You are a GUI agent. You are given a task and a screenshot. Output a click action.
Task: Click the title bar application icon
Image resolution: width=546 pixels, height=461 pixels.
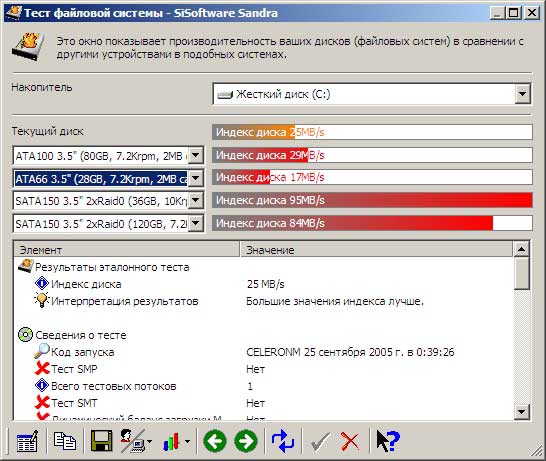14,12
